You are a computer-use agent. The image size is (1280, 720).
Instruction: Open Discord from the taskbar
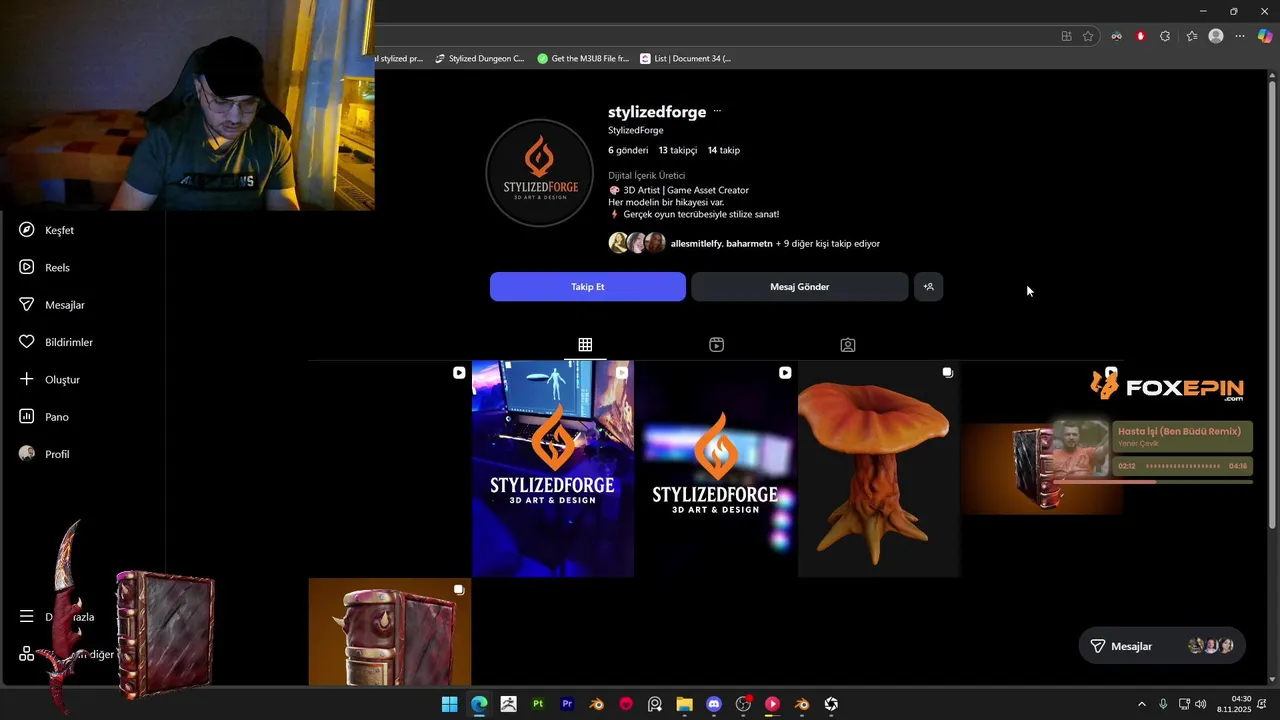point(714,704)
